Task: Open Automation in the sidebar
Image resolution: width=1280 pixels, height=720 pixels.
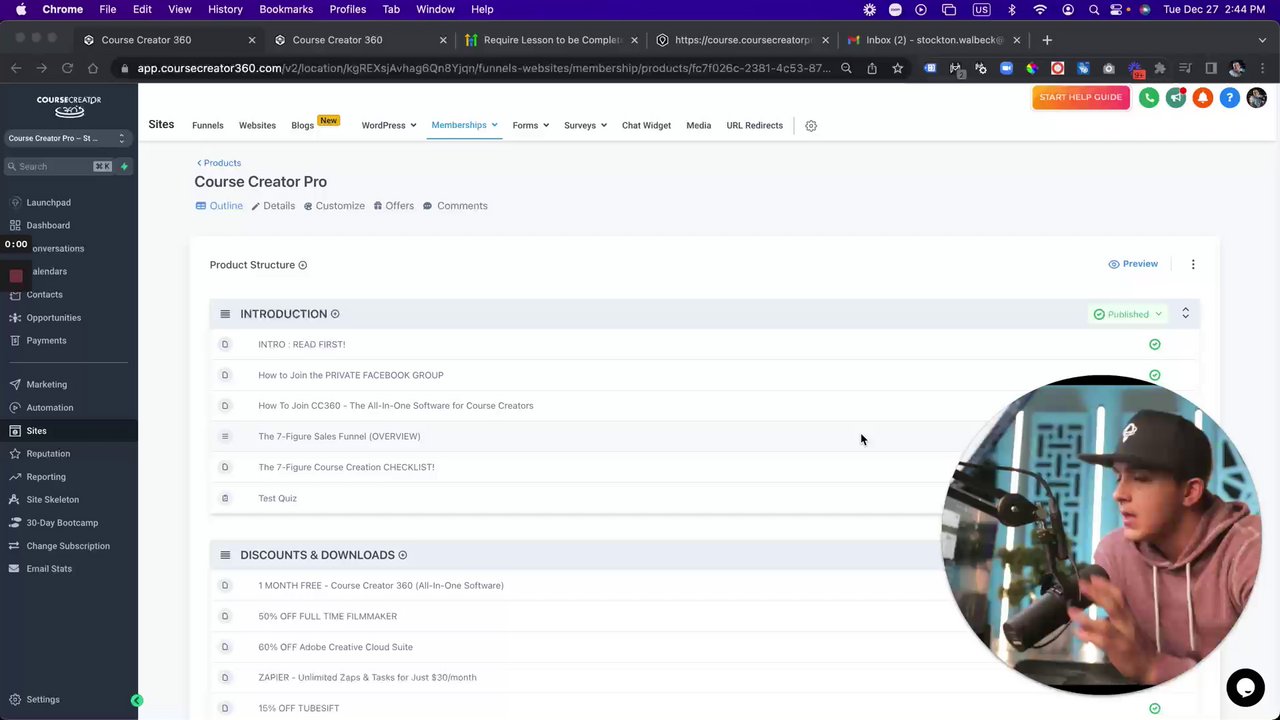Action: coord(49,407)
